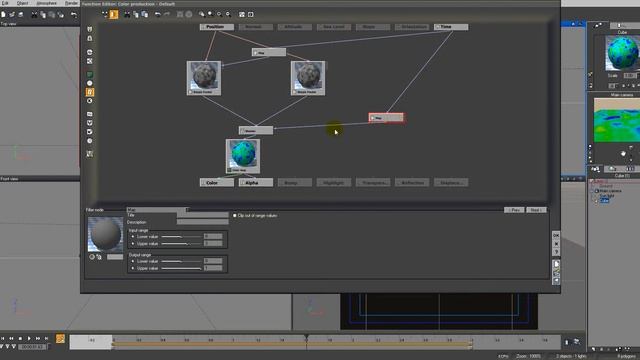640x360 pixels.
Task: Expand the Layer 1 tree in World Browser
Action: 591,181
